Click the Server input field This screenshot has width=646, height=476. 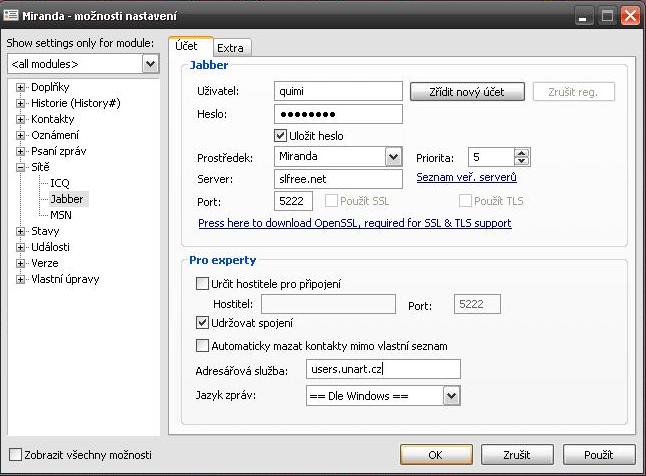click(337, 179)
